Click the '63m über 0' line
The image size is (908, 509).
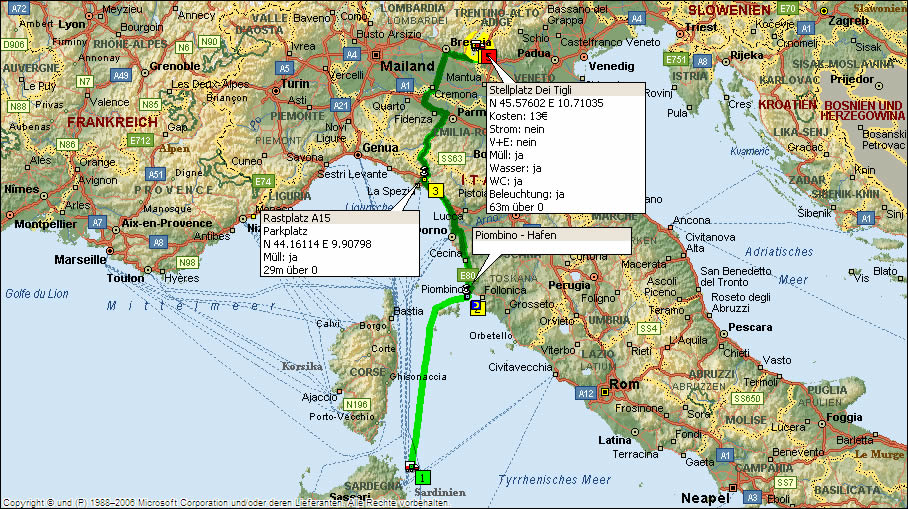(516, 207)
